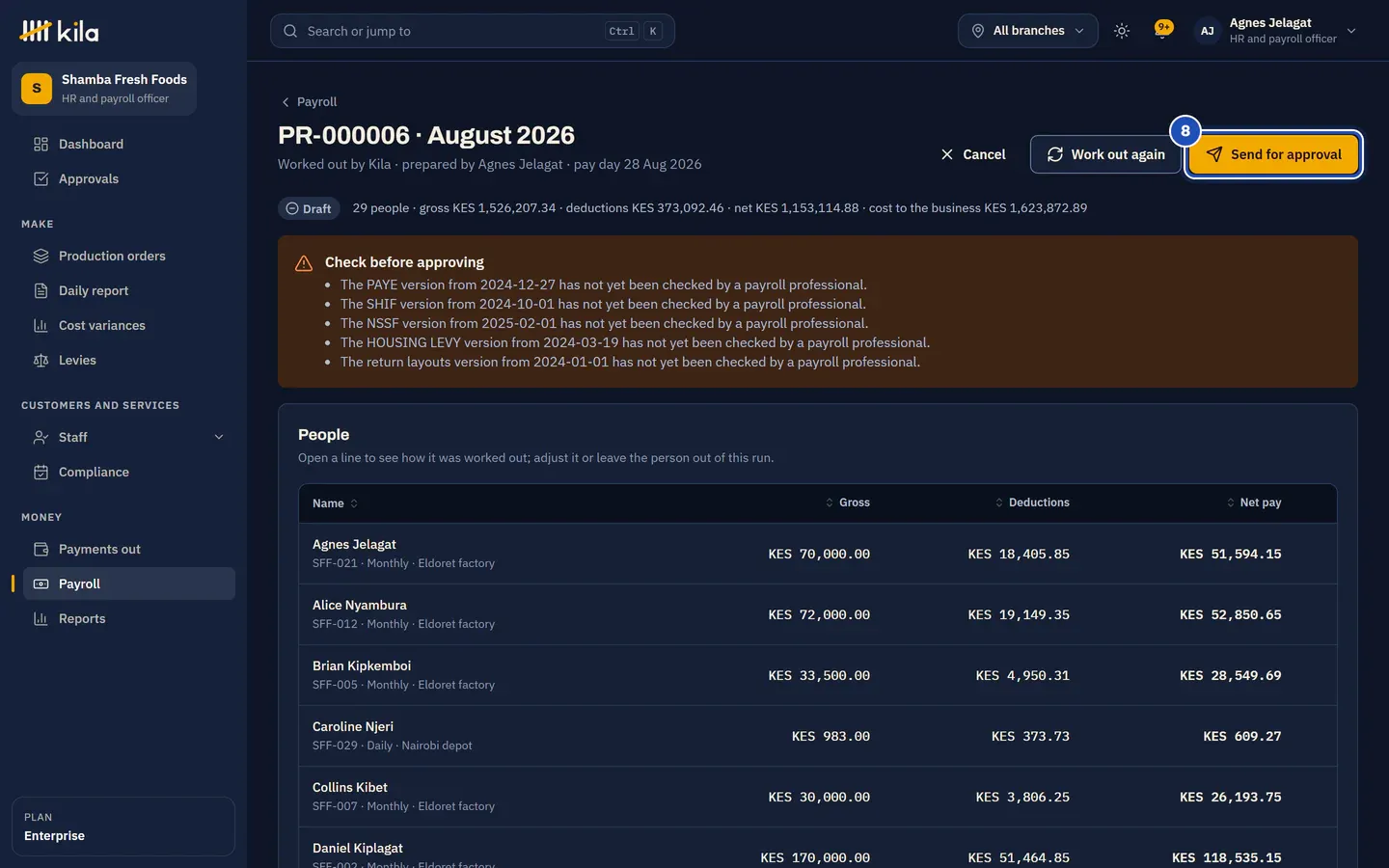The width and height of the screenshot is (1389, 868).
Task: Click the Dashboard grid icon
Action: click(41, 144)
